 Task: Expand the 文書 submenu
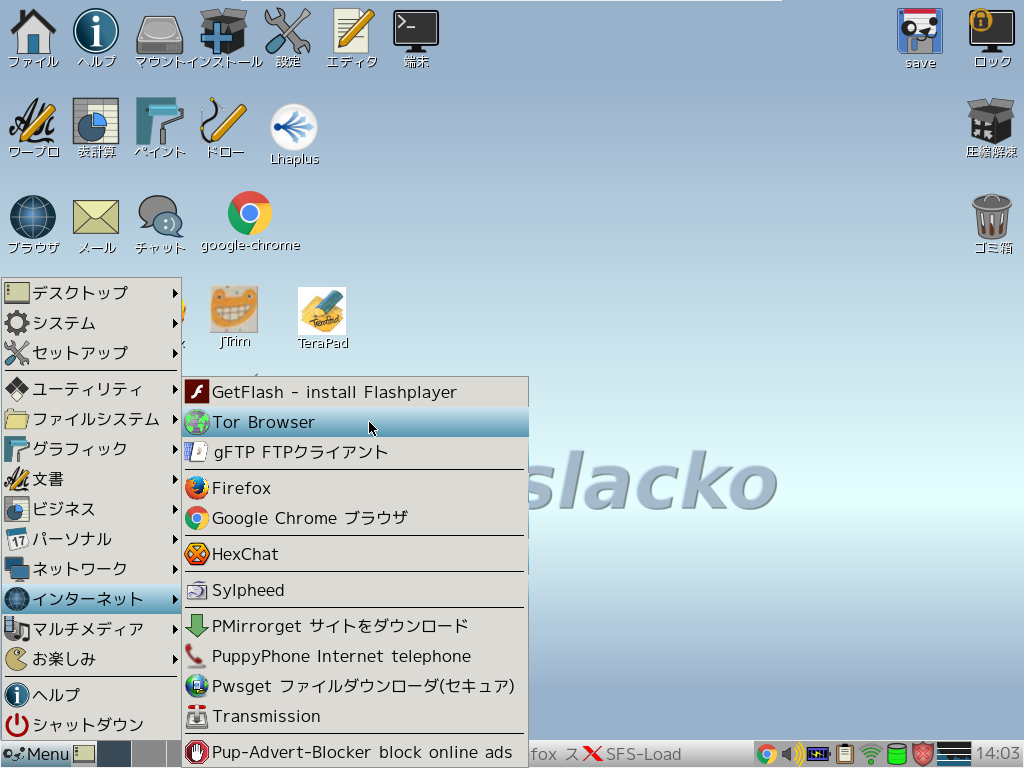point(91,479)
